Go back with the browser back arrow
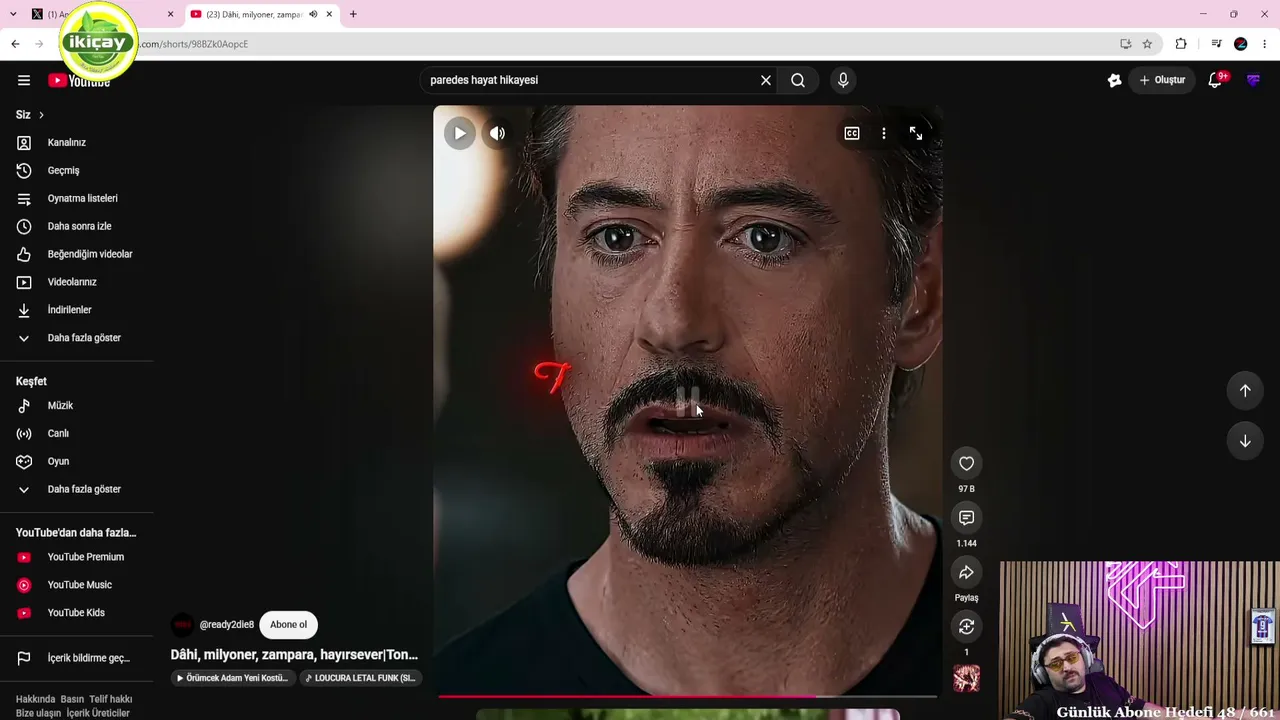 (x=15, y=44)
